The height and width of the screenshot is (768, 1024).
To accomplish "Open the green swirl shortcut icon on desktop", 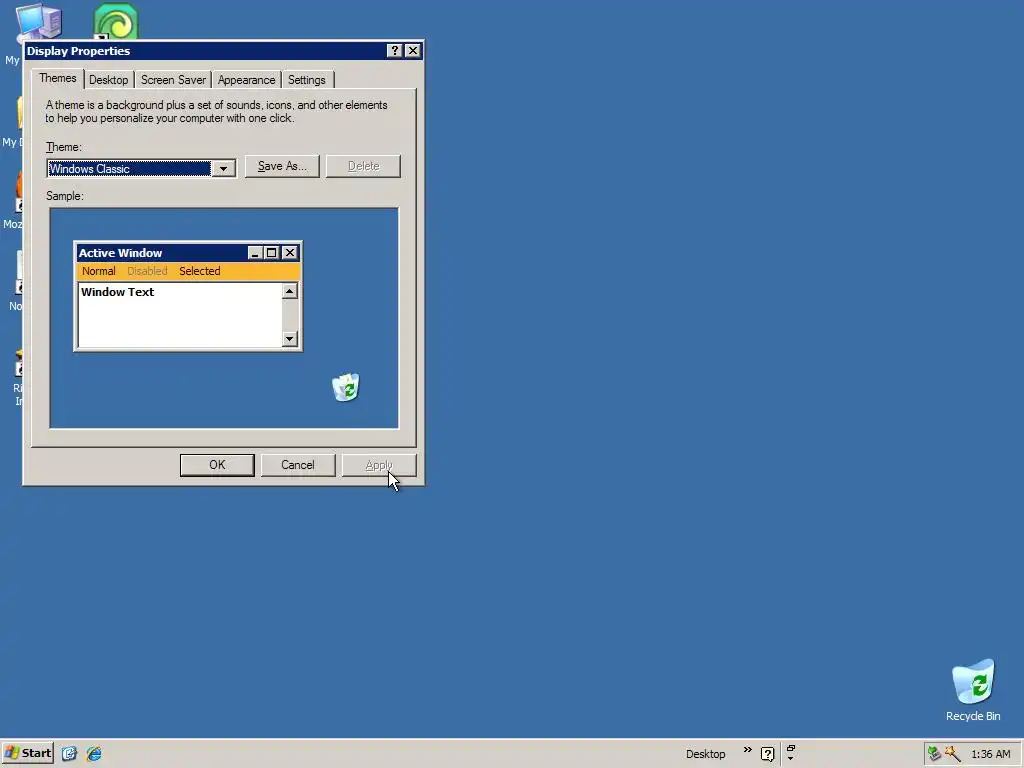I will click(116, 22).
